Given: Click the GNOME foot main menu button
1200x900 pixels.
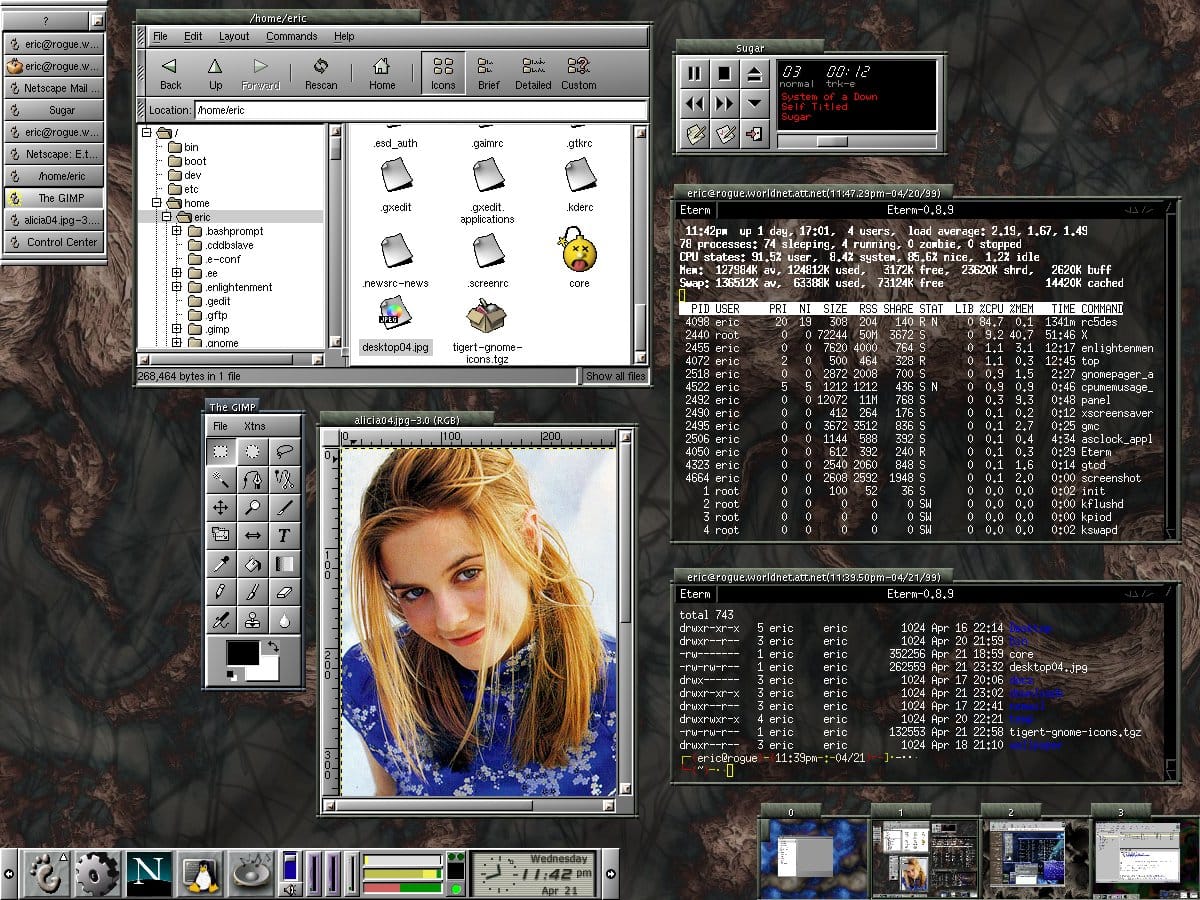Looking at the screenshot, I should click(x=45, y=874).
